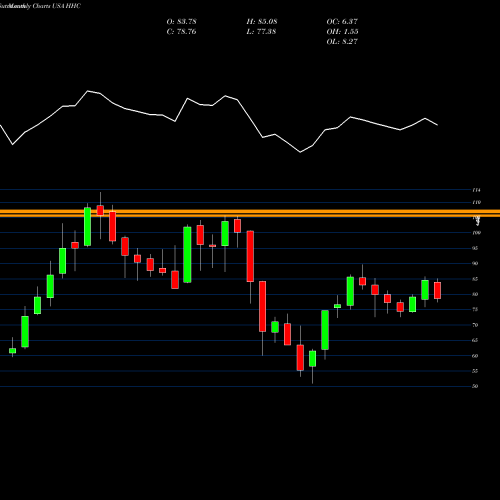Click the 50 price axis label
The width and height of the screenshot is (500, 500).
(x=475, y=386)
